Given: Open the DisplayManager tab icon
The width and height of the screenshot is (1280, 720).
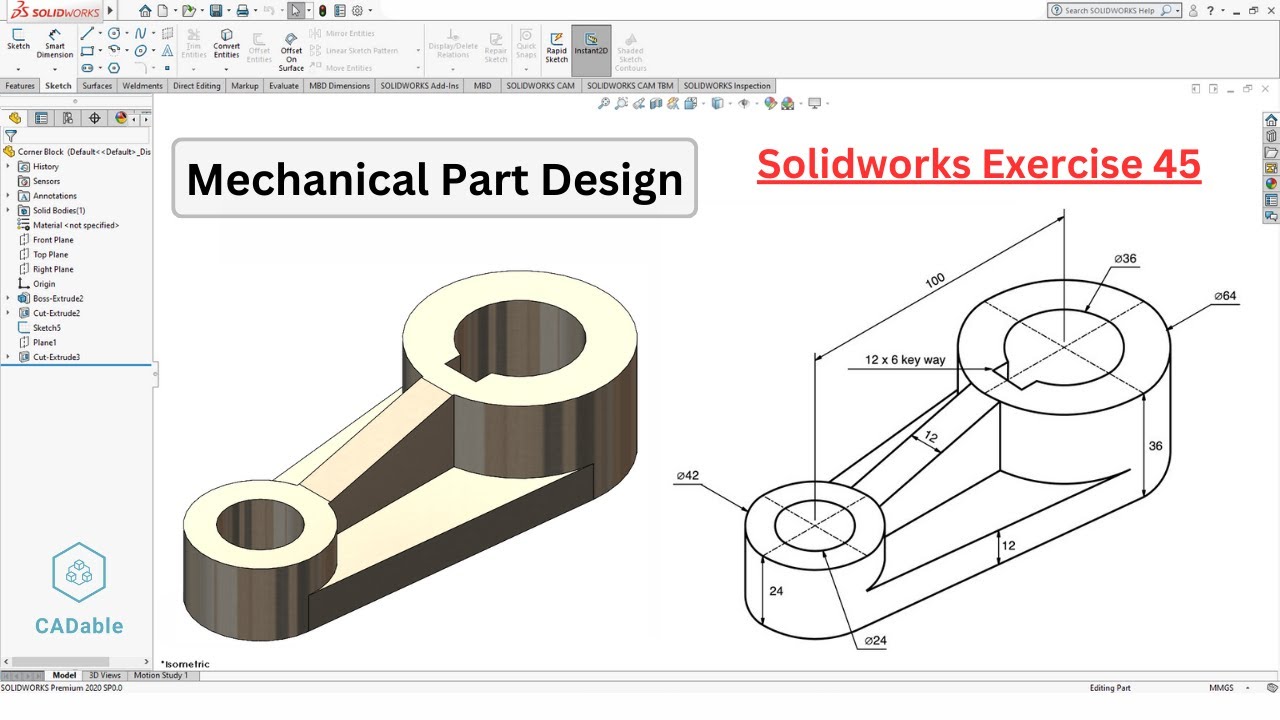Looking at the screenshot, I should (121, 118).
